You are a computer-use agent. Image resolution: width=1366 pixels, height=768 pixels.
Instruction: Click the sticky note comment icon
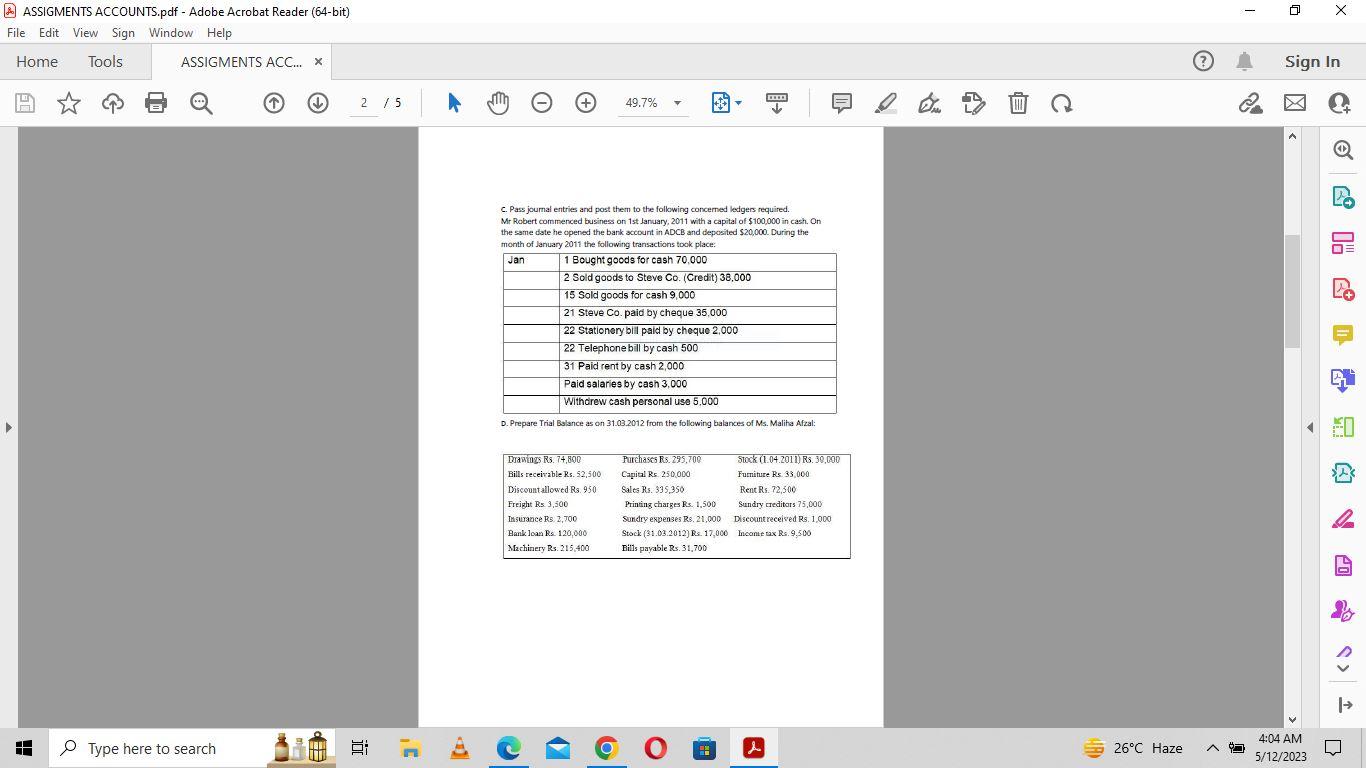[x=841, y=103]
